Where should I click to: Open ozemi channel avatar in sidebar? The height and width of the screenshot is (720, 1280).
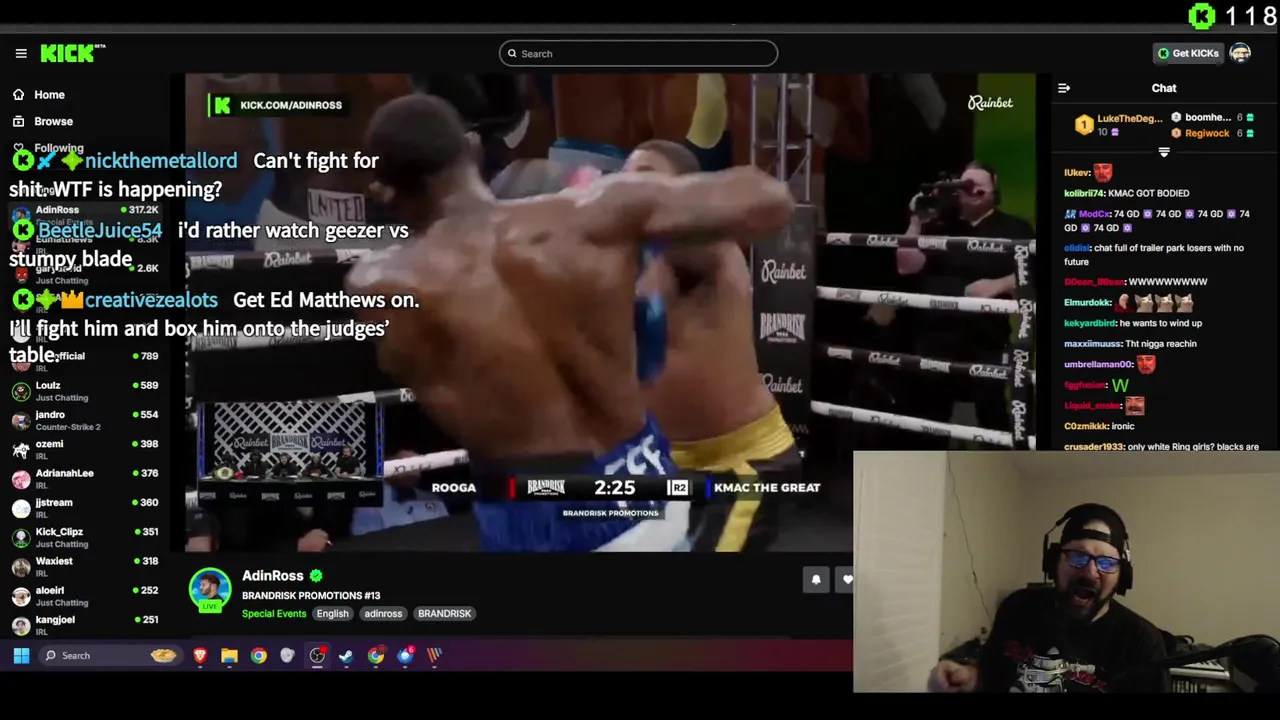click(x=21, y=450)
